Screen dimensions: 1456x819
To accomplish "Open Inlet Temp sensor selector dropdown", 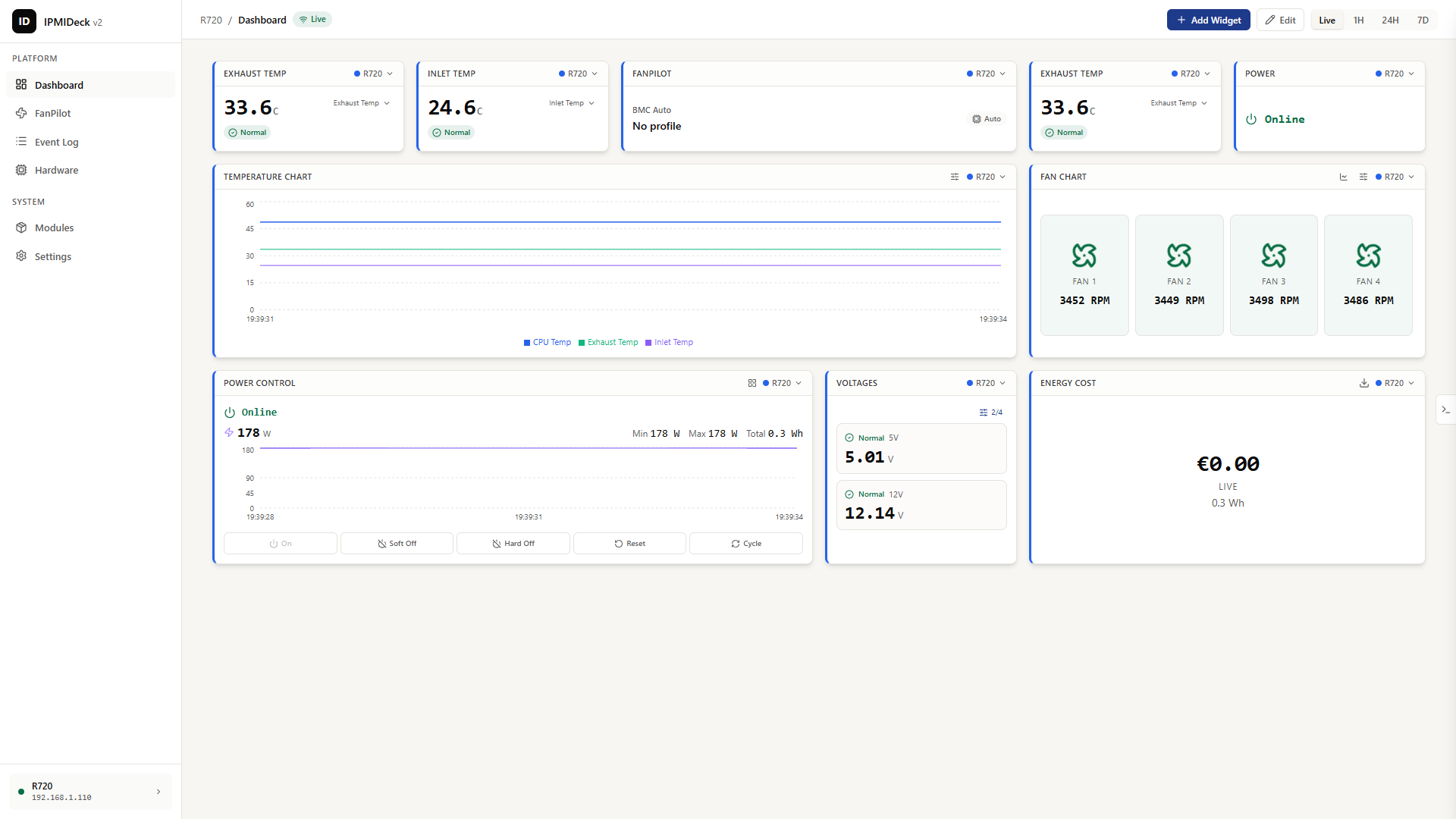I will (572, 103).
